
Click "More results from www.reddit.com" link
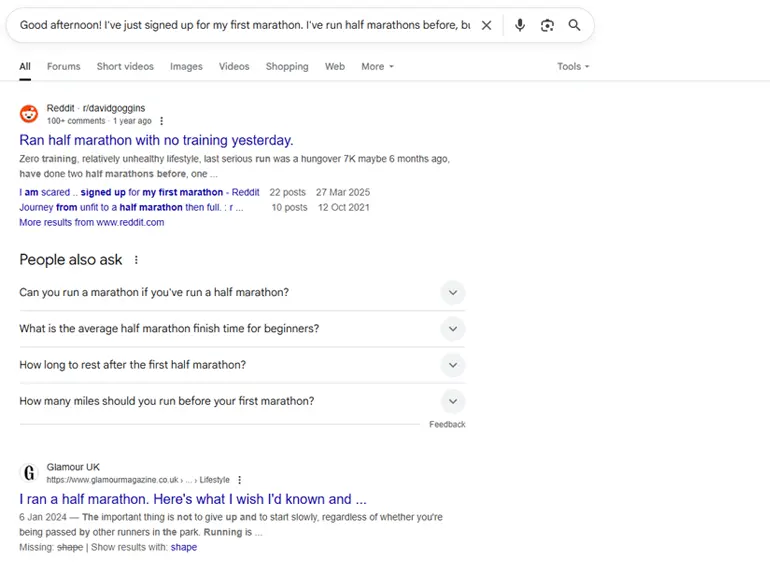click(91, 222)
